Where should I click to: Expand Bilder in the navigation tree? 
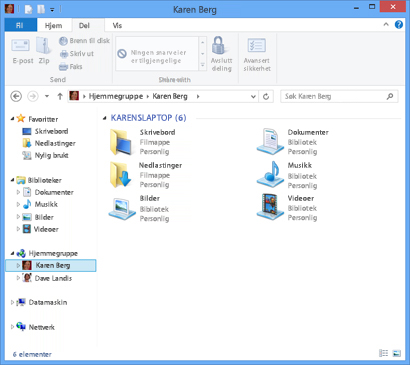18,217
